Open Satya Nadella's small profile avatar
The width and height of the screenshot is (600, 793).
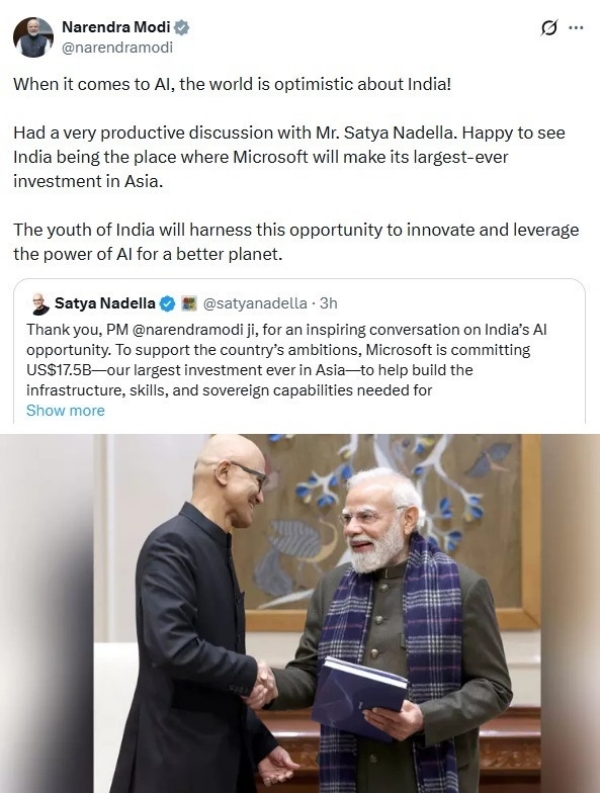39,303
